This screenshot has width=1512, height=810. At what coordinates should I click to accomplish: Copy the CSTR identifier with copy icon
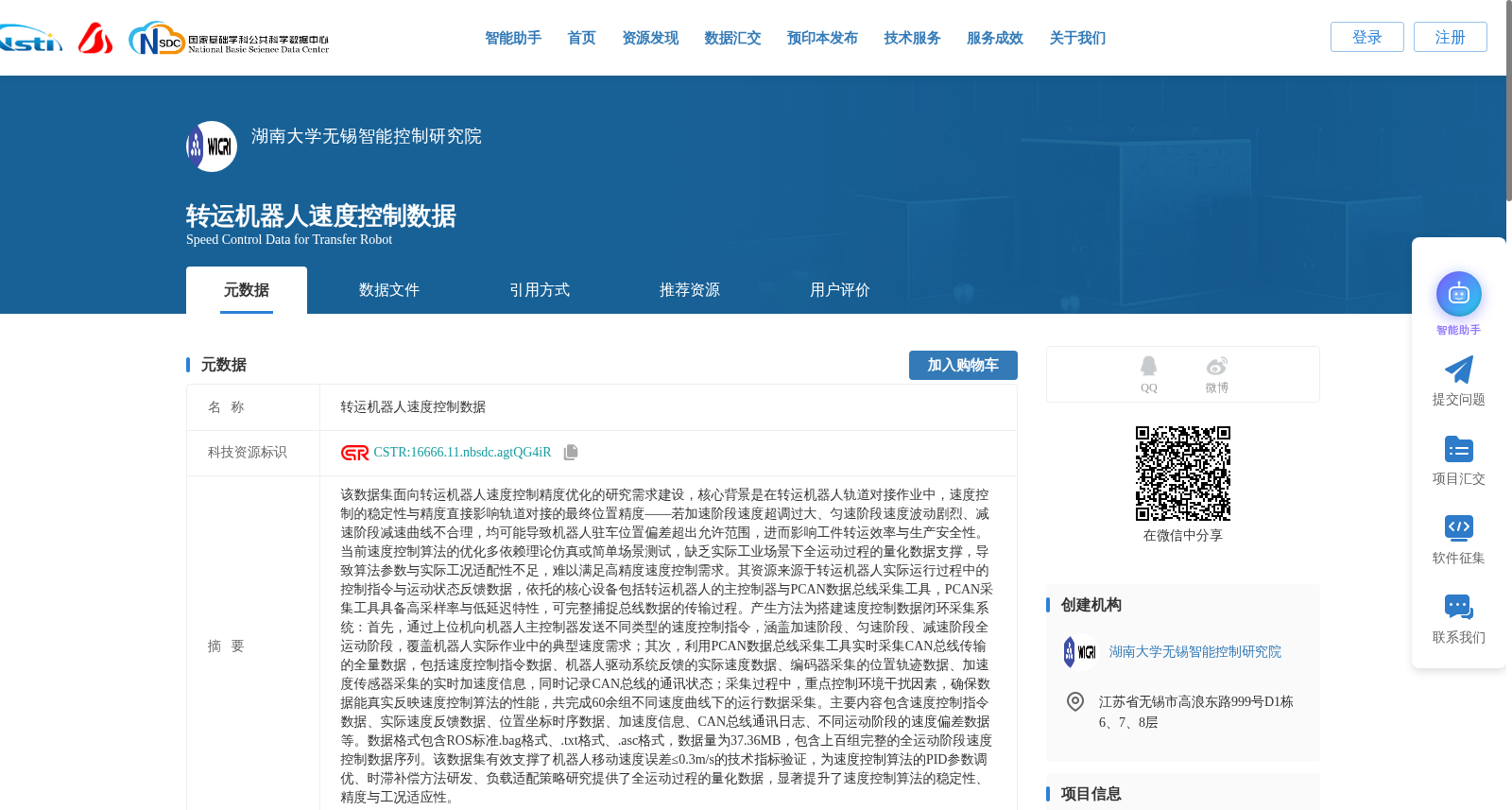[571, 453]
